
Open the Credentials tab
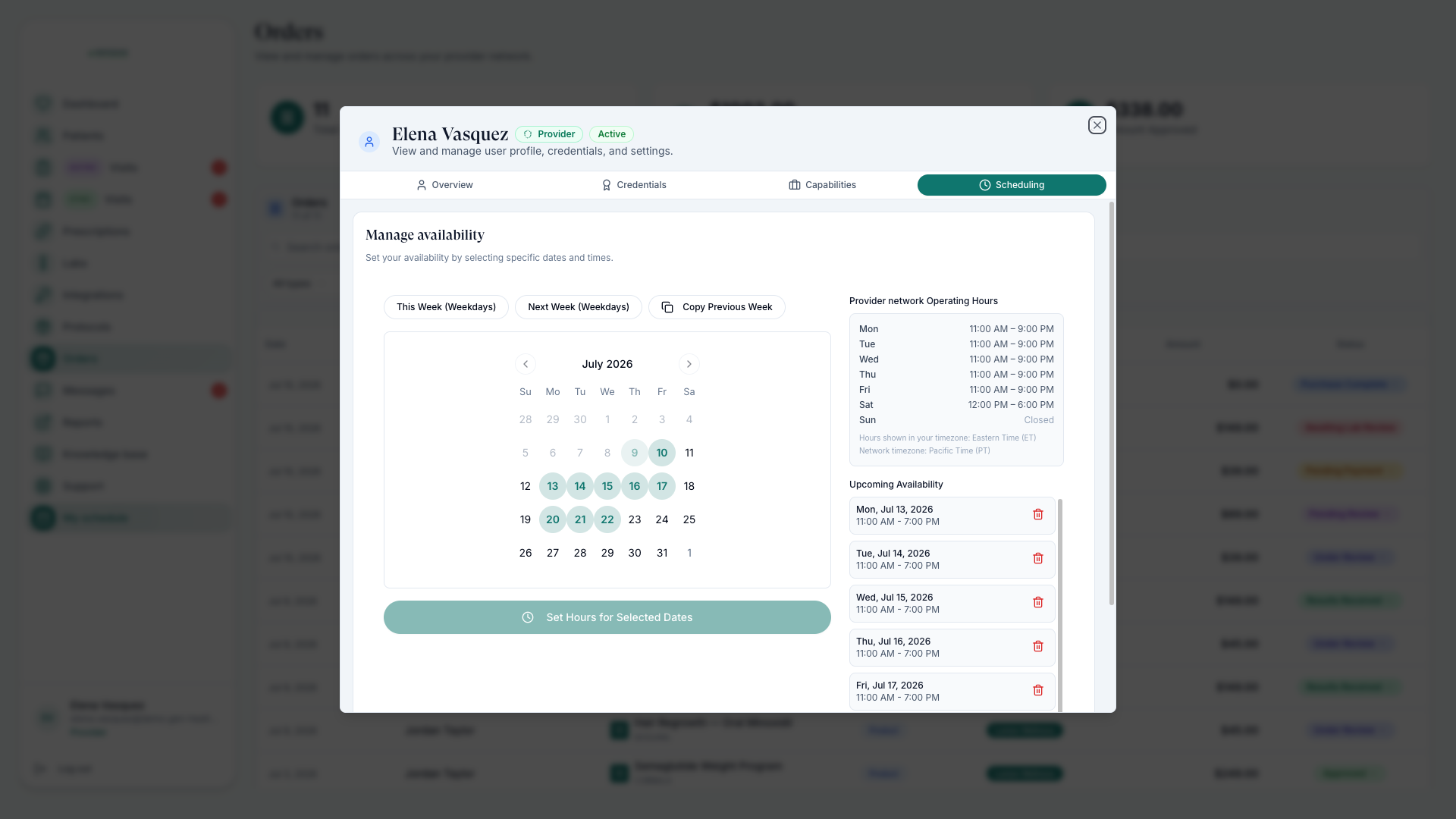click(x=633, y=185)
